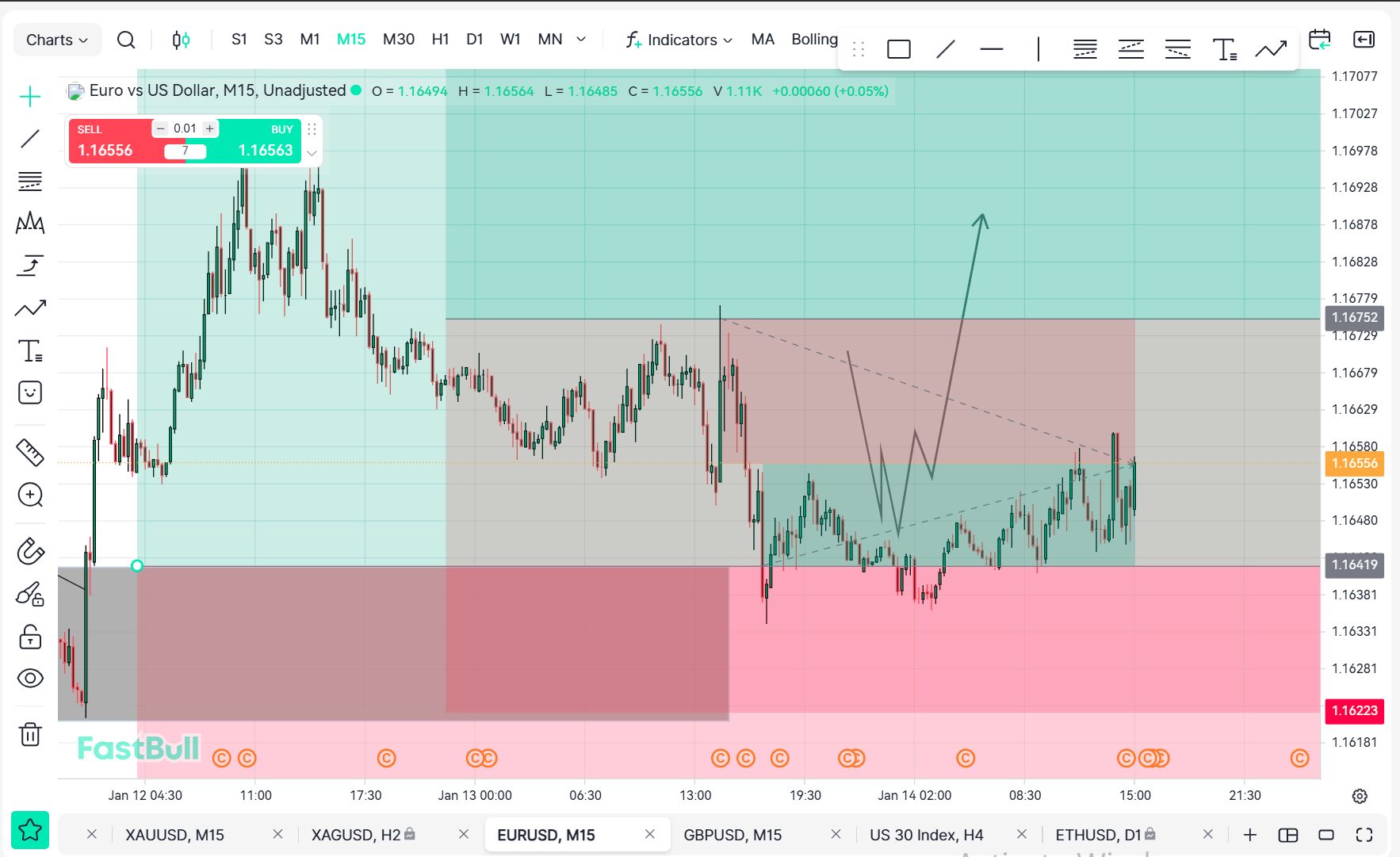Switch to the GBPUSD, M15 tab
1400x857 pixels.
(x=733, y=835)
